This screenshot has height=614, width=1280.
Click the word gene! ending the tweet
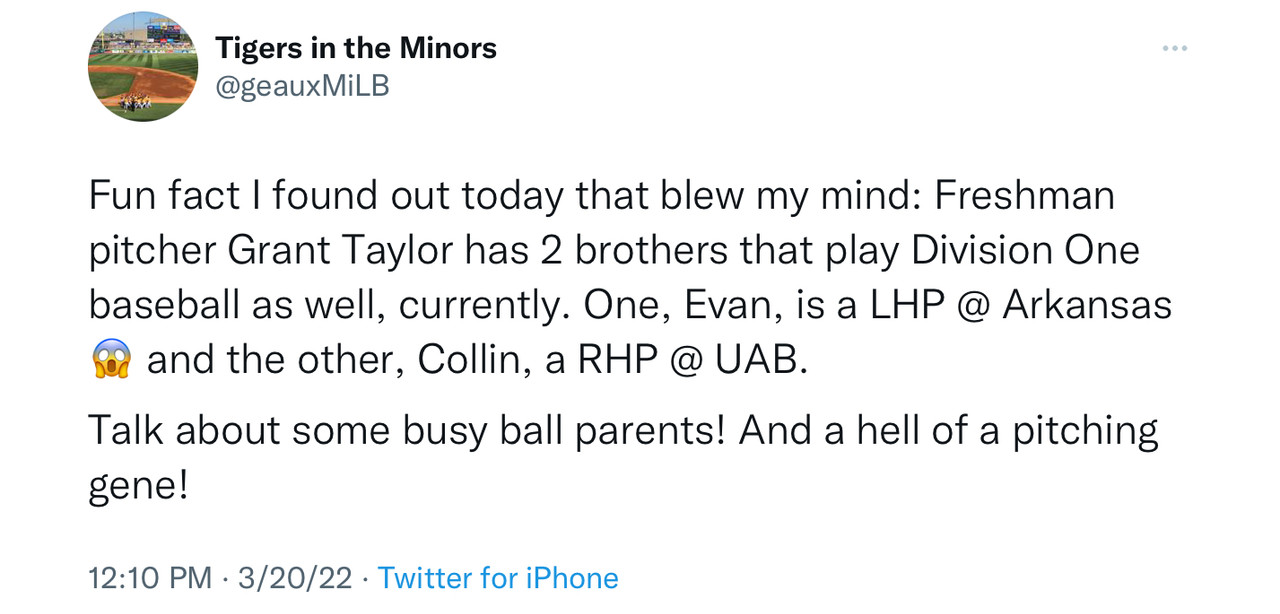(x=138, y=487)
